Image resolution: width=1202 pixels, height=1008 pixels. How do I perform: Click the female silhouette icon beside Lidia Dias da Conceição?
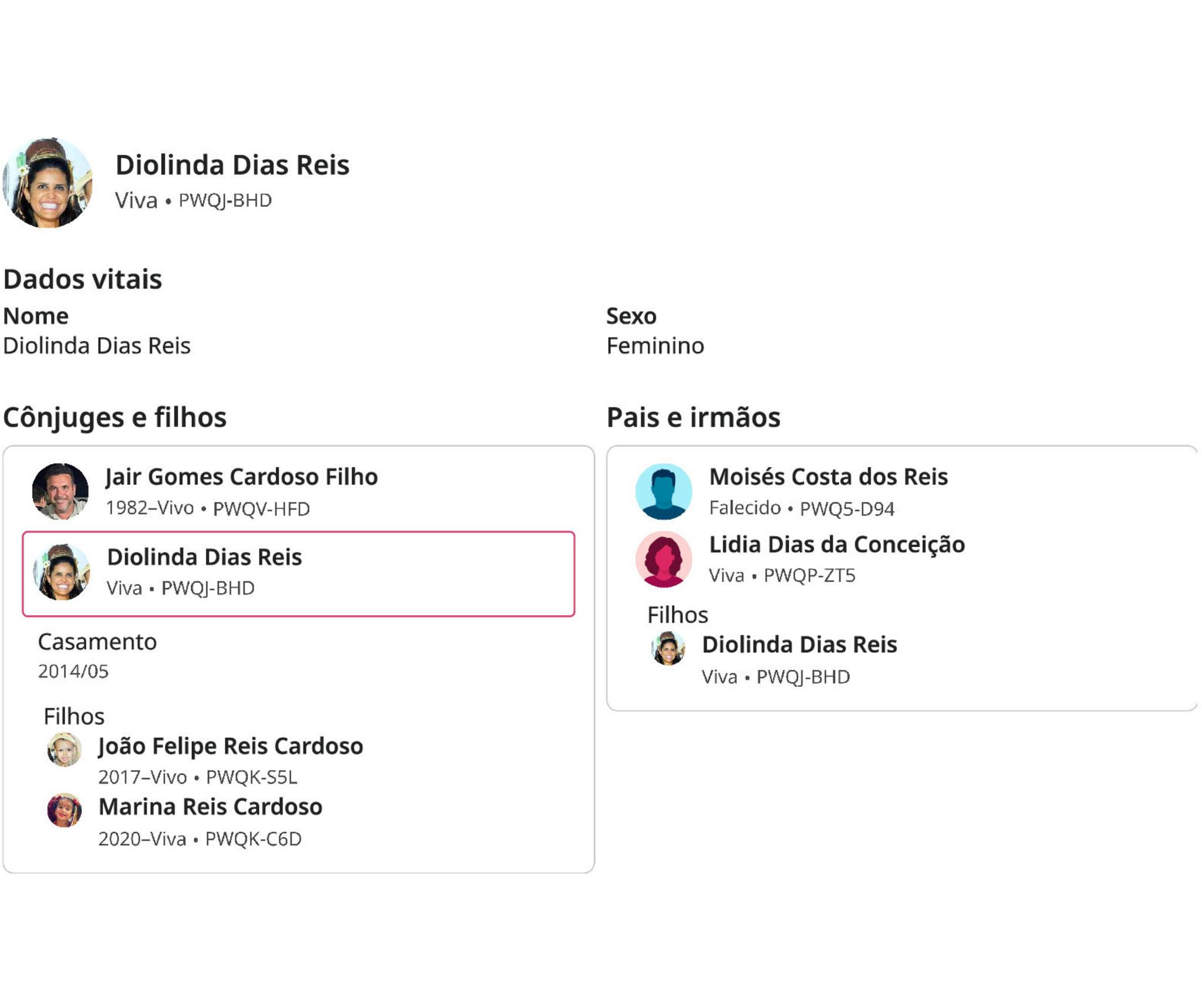click(664, 559)
